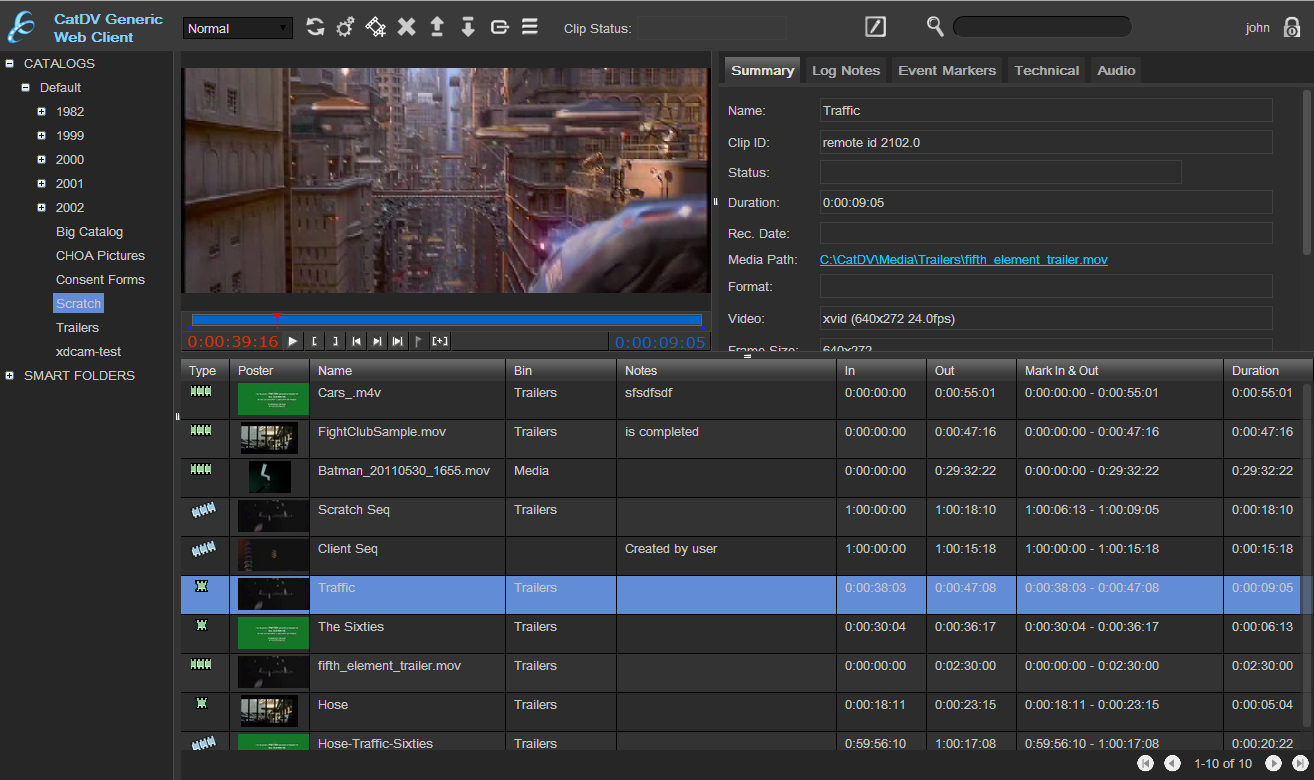Select the xdcam-test catalog

(88, 351)
